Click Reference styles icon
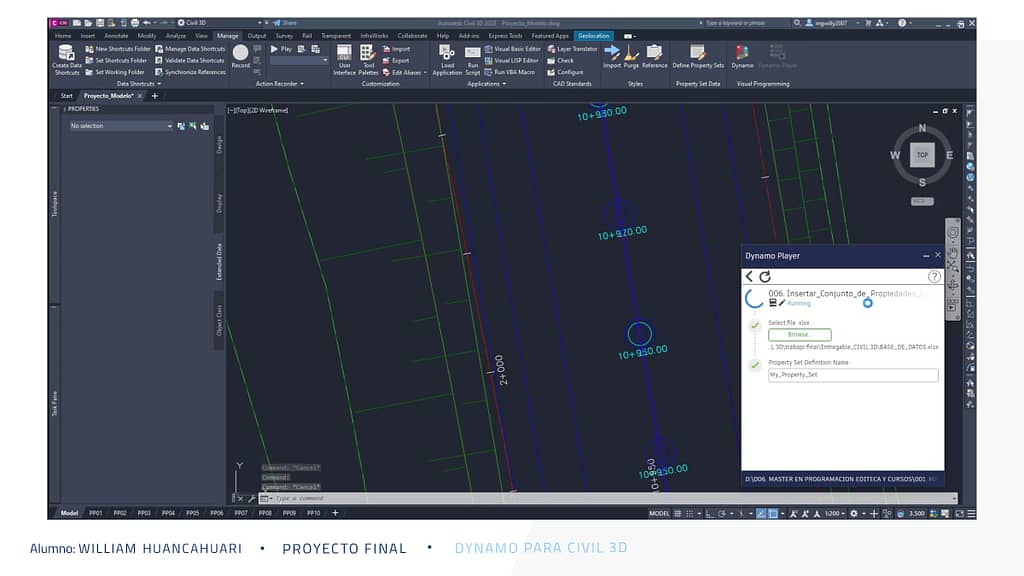The image size is (1024, 576). 654,56
